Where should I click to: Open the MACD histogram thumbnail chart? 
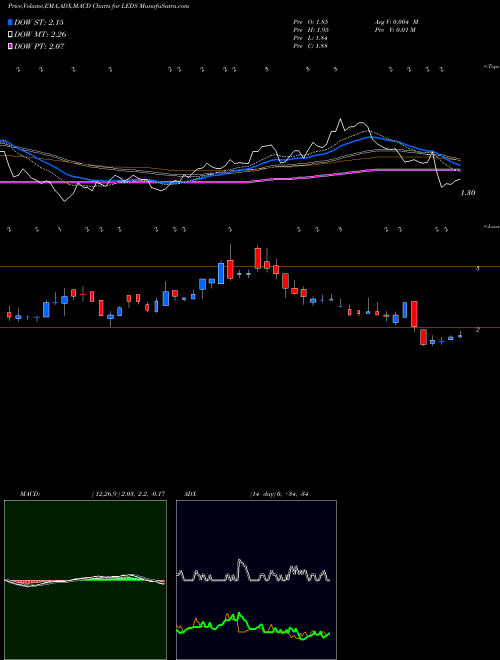[x=85, y=580]
